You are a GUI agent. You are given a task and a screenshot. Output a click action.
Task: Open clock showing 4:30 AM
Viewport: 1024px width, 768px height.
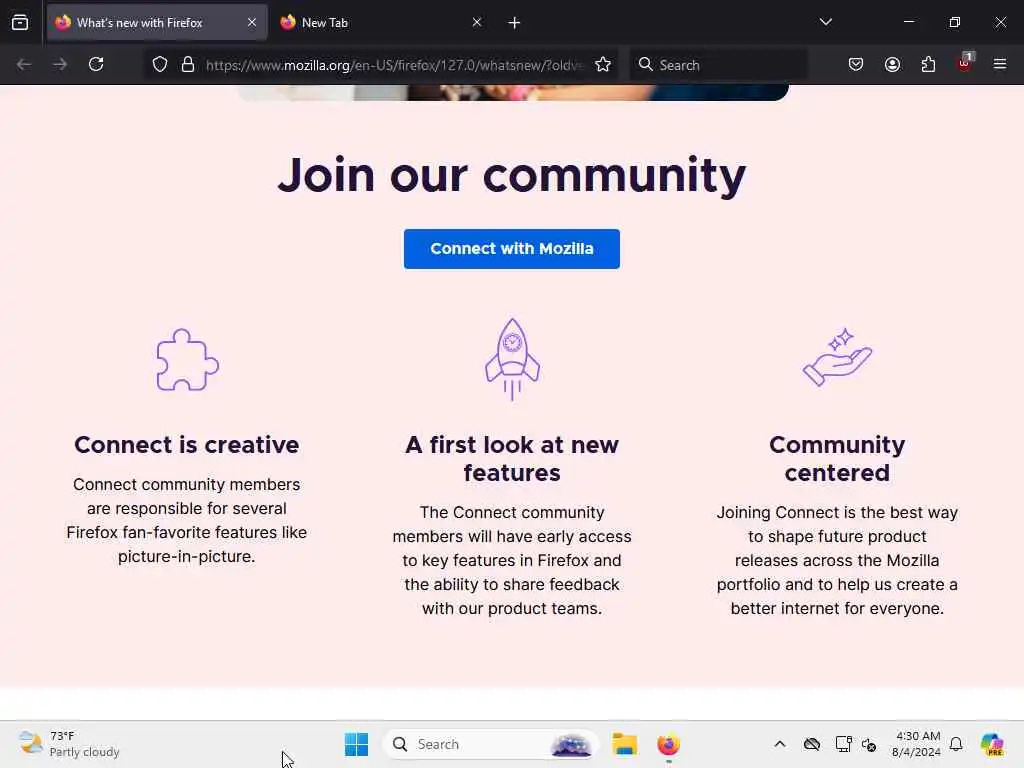point(916,744)
